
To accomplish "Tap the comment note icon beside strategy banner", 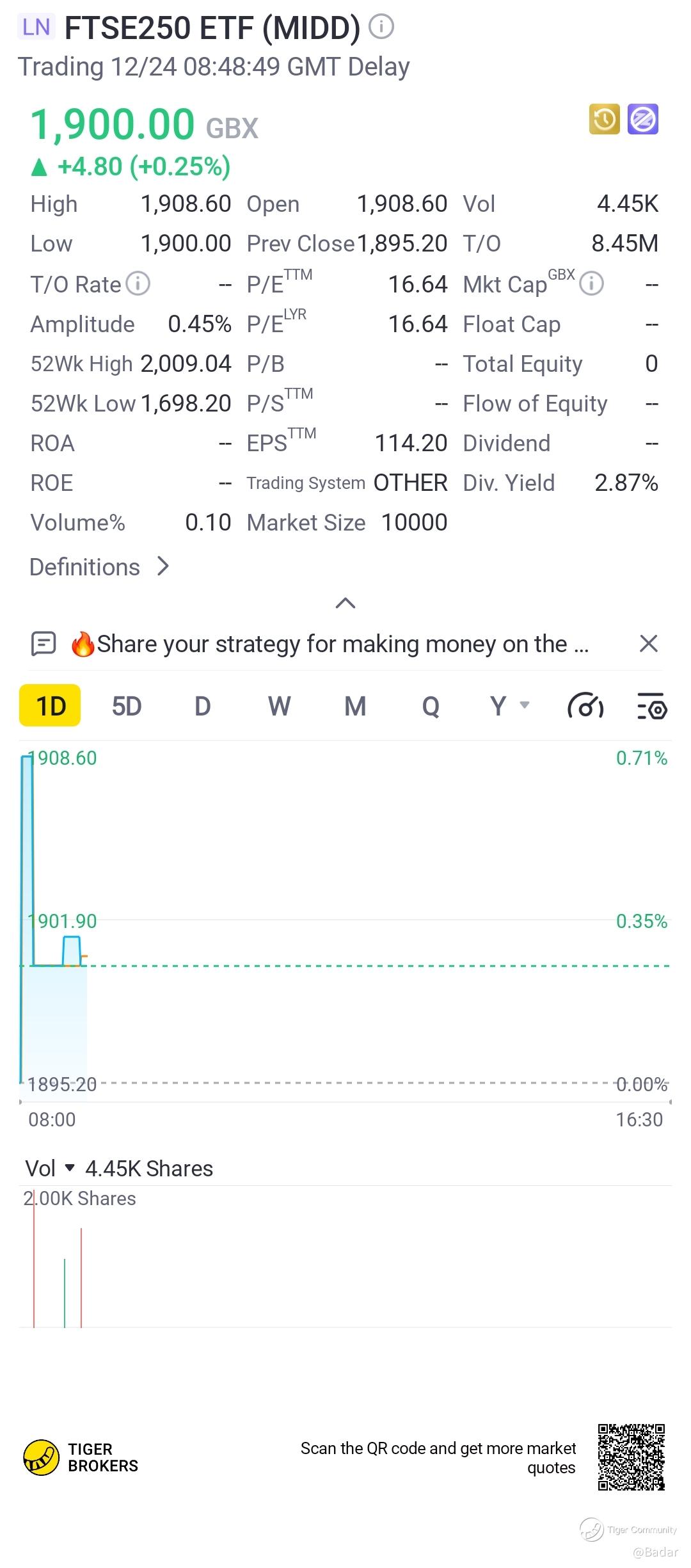I will [44, 644].
